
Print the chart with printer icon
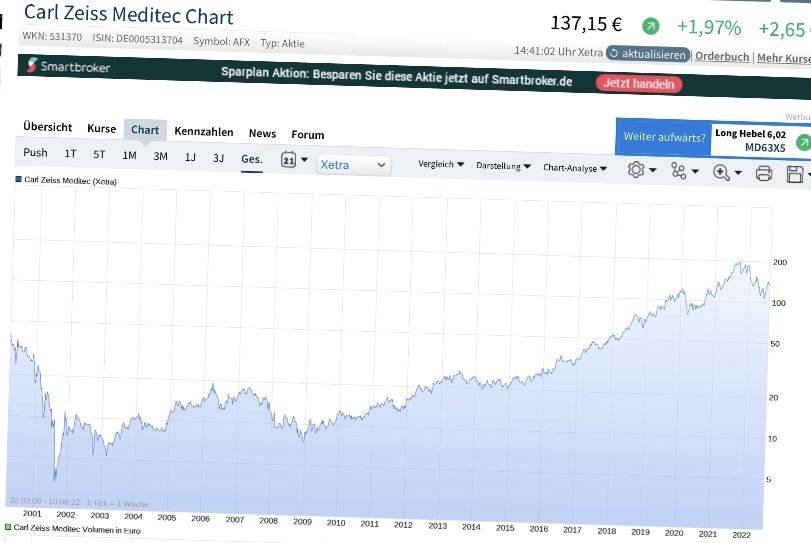[764, 173]
